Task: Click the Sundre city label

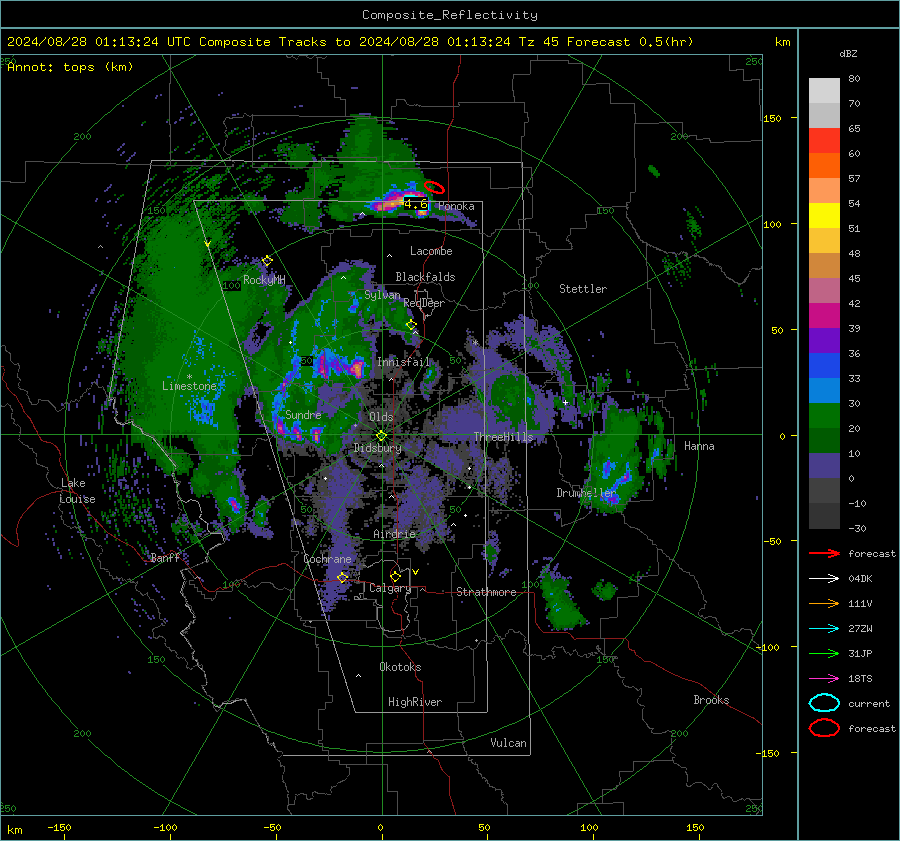Action: [x=303, y=414]
